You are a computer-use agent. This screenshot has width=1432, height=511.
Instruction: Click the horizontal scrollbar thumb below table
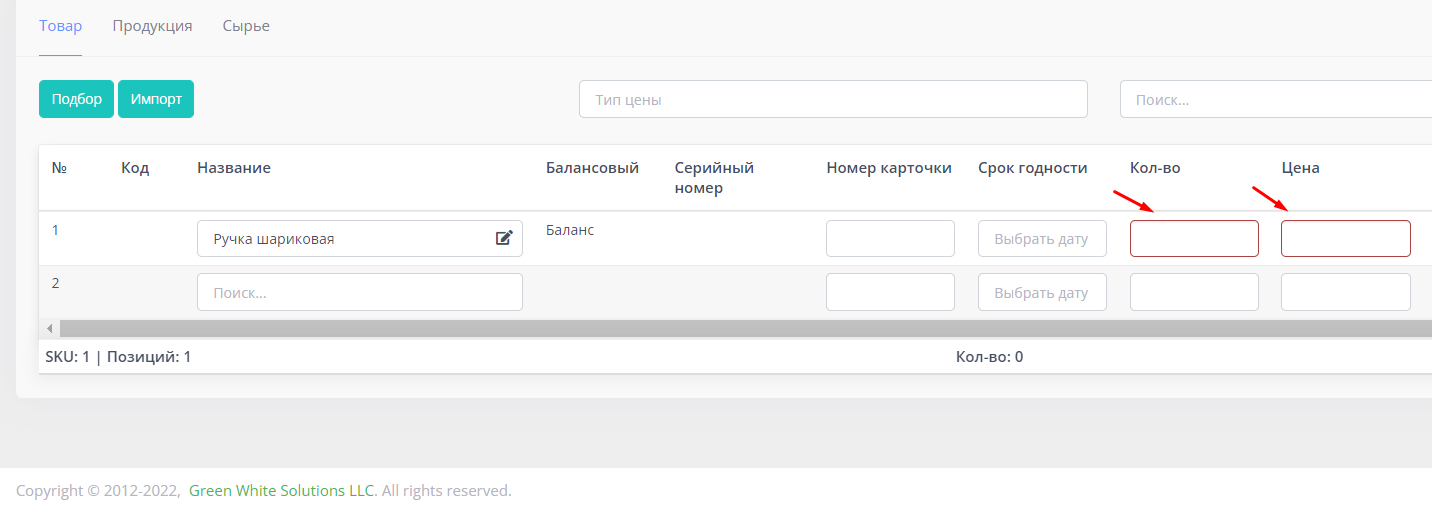(745, 328)
